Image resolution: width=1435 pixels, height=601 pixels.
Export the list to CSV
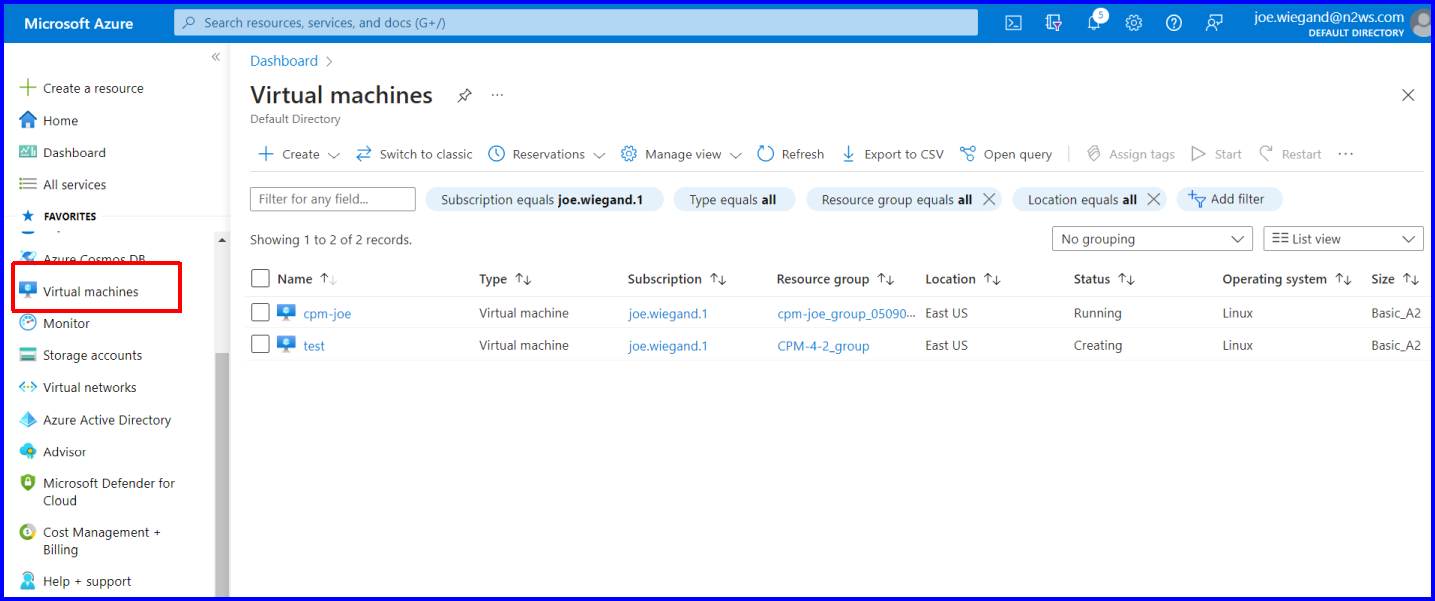point(892,154)
